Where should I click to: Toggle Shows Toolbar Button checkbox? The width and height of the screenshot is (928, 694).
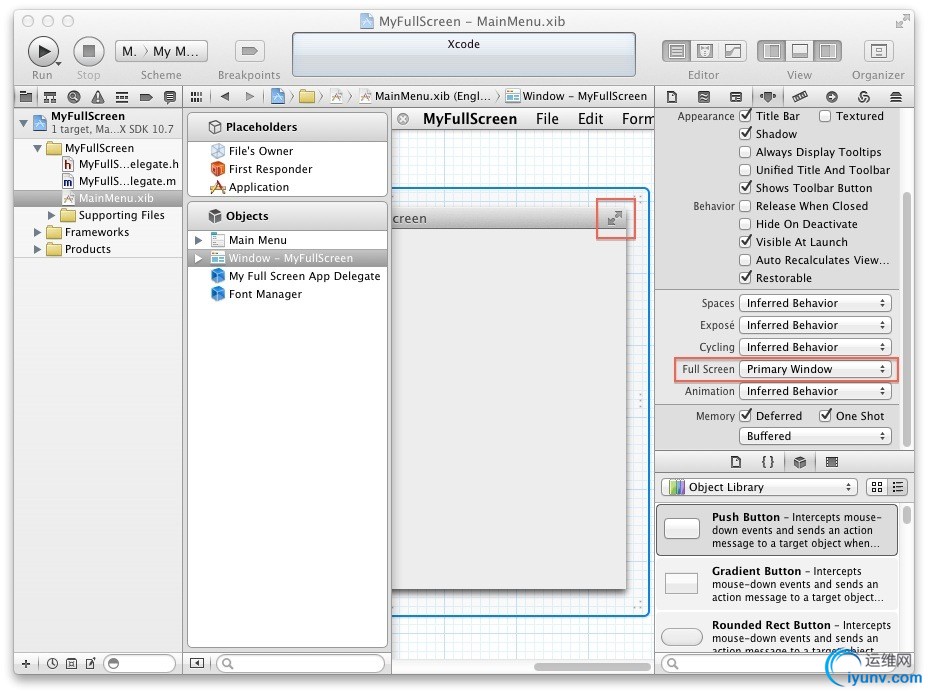coord(746,188)
